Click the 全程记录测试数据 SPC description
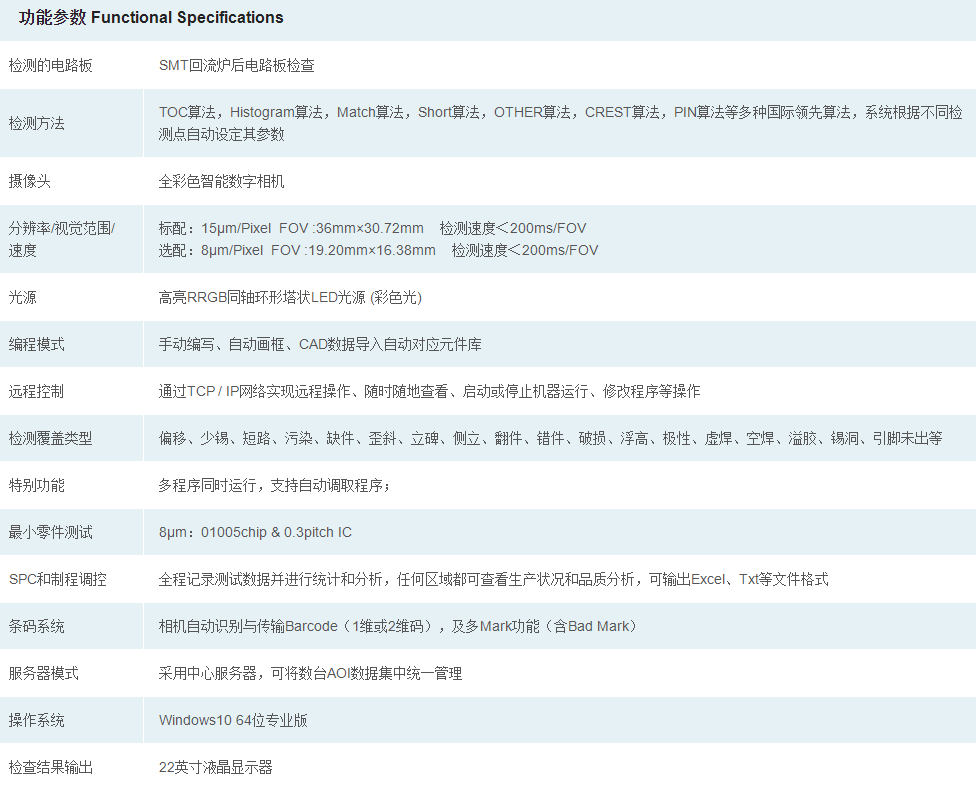Image resolution: width=976 pixels, height=790 pixels. coord(494,579)
